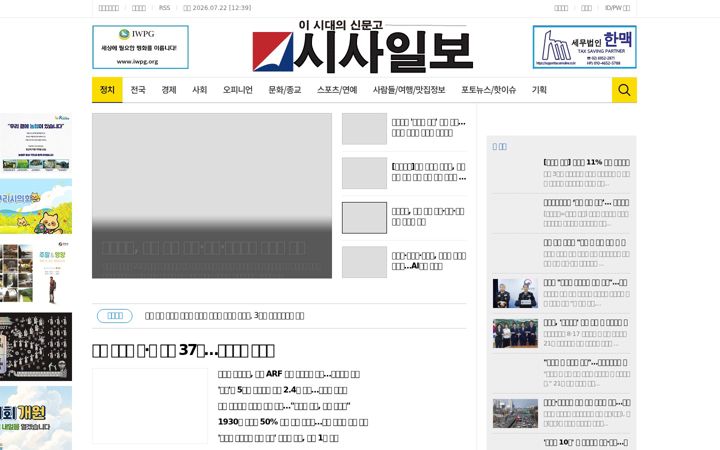
Task: Open the 오피니언 menu item
Action: point(238,90)
